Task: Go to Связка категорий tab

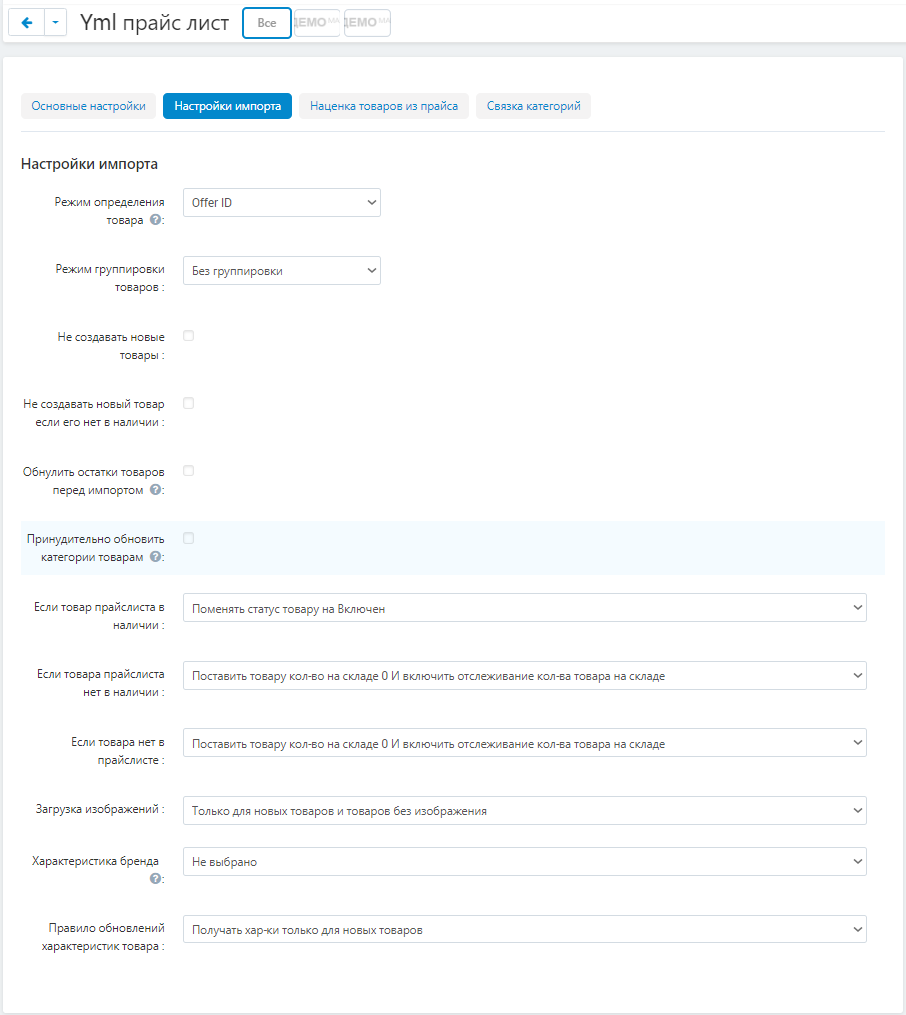Action: point(533,106)
